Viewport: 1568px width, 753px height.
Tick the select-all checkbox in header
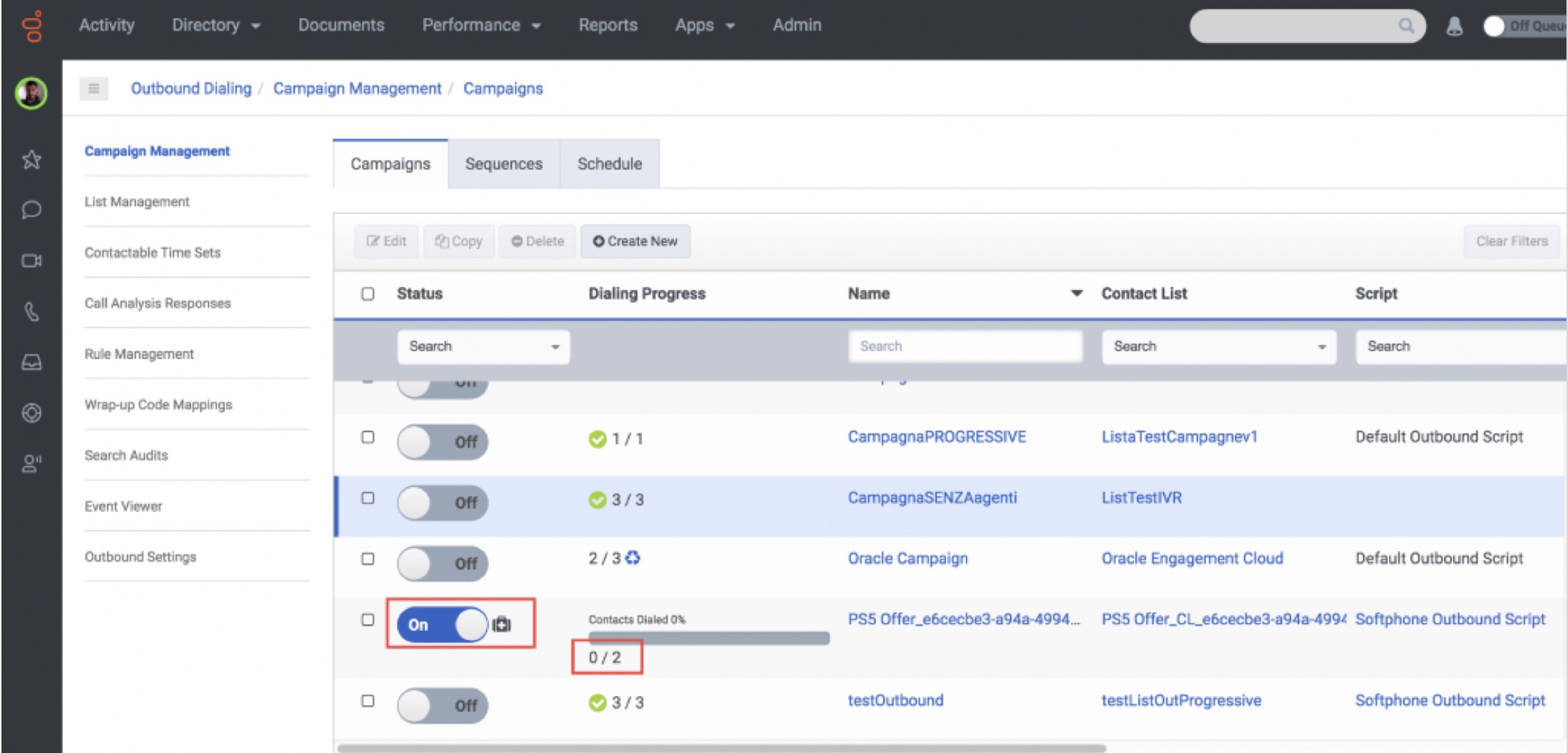368,293
